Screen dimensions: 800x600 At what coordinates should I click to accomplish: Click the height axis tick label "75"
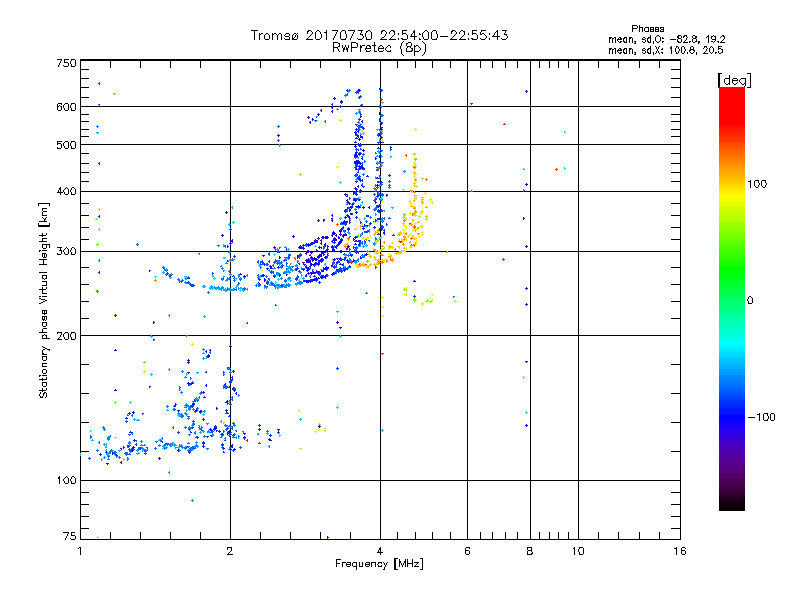[x=70, y=536]
